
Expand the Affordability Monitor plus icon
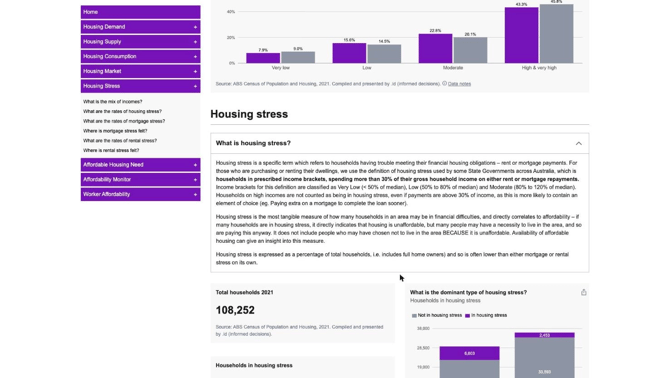pos(195,180)
